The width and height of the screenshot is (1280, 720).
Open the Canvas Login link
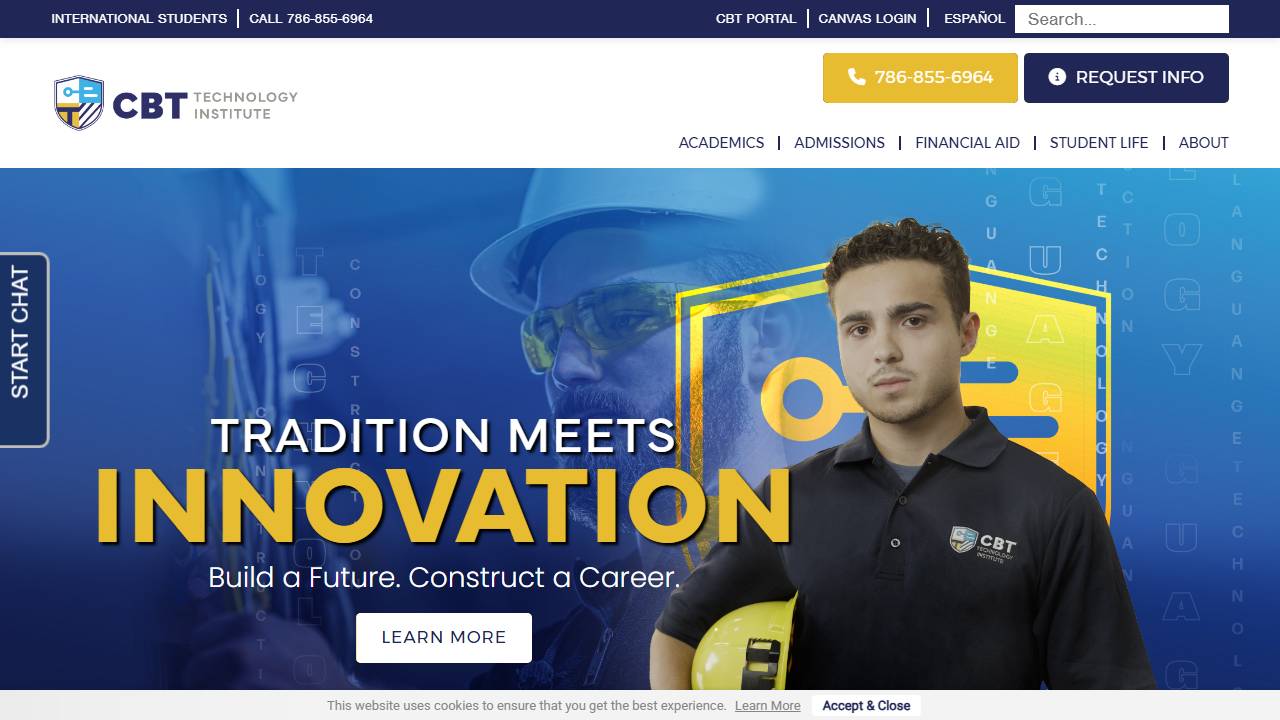867,18
